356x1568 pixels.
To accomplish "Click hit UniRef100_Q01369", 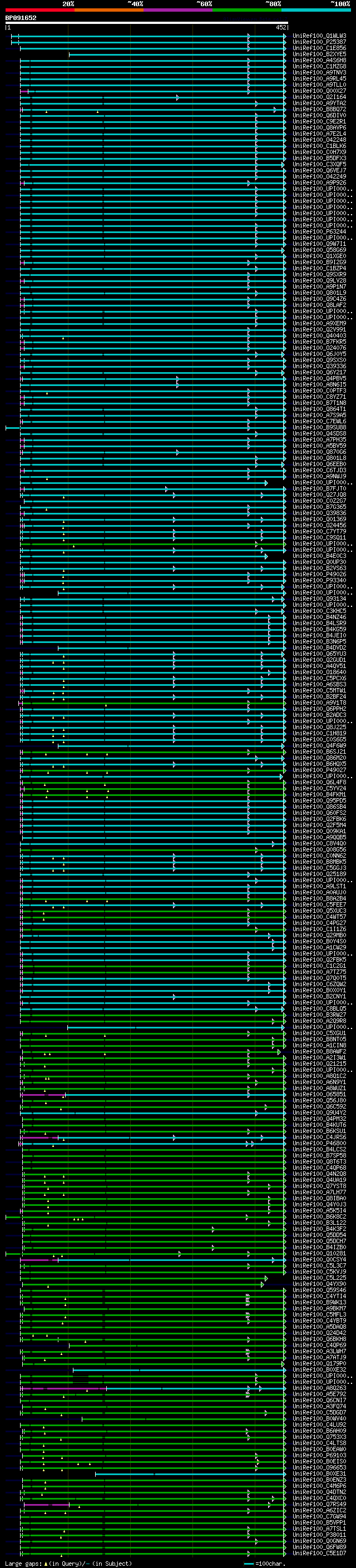I will coord(319,519).
